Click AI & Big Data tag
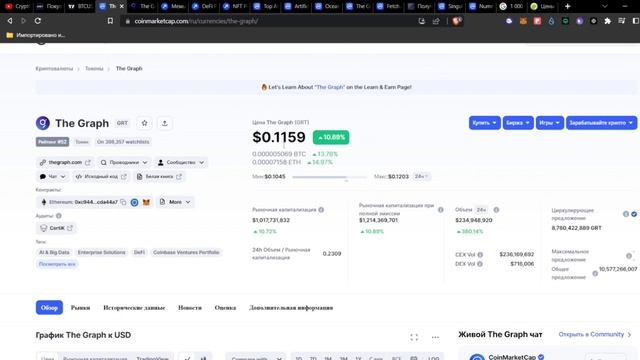 point(54,253)
